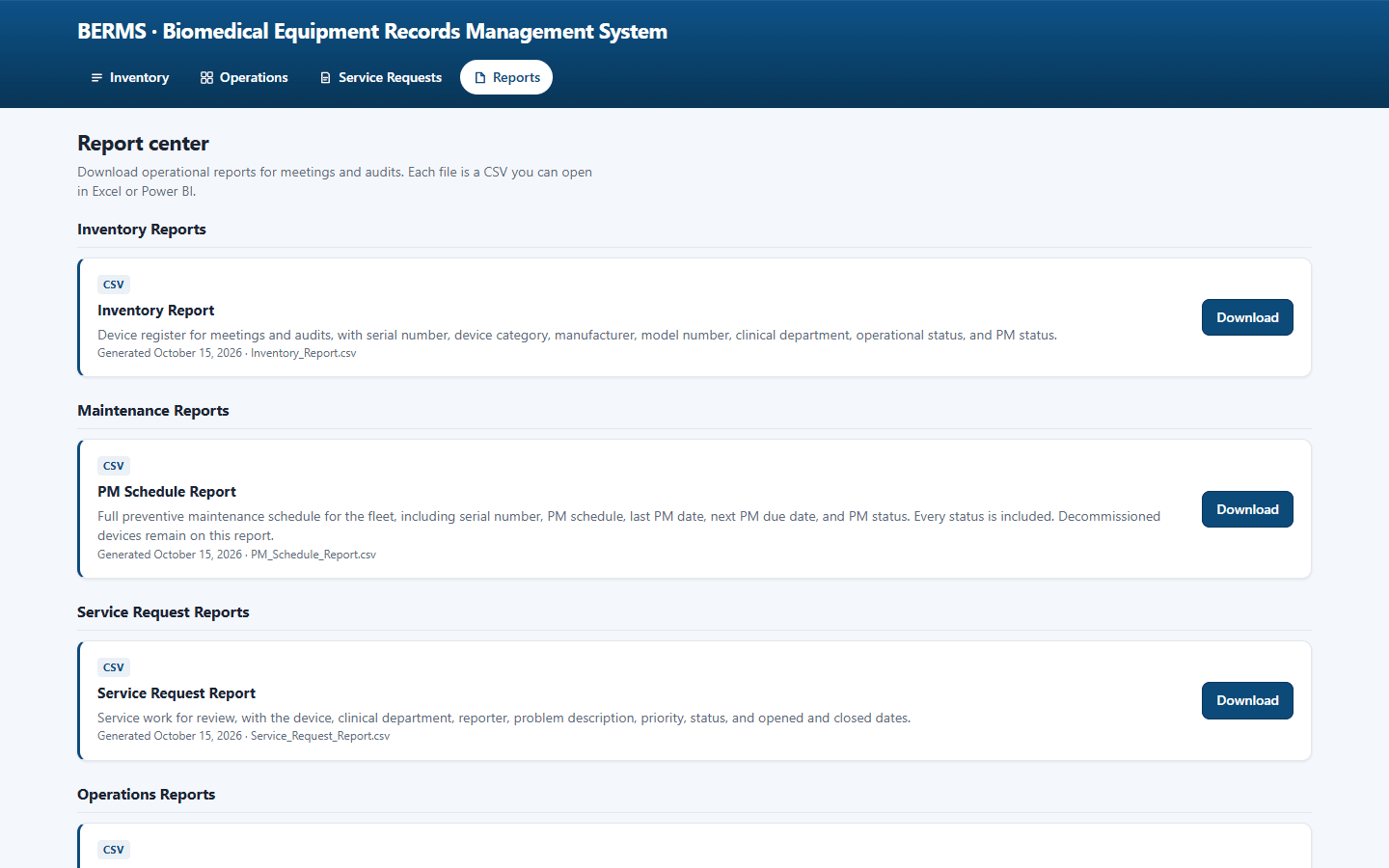Download the Service Request Report
The height and width of the screenshot is (868, 1389).
coord(1247,700)
